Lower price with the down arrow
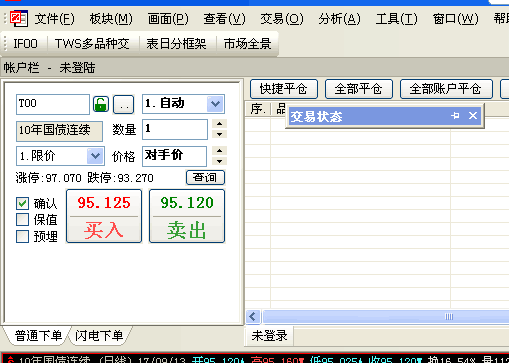 tap(219, 161)
